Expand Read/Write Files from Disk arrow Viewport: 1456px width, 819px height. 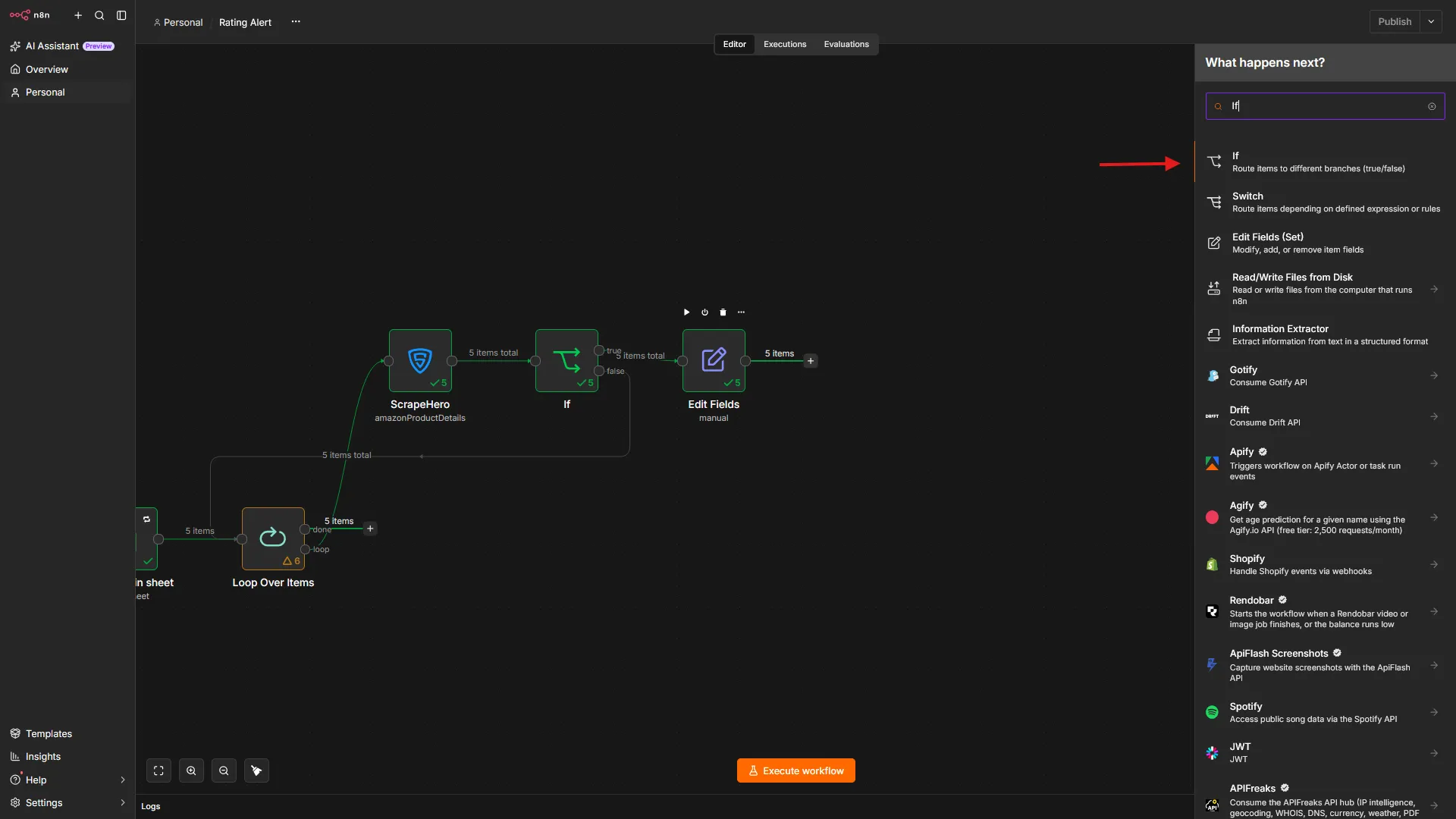click(x=1434, y=289)
